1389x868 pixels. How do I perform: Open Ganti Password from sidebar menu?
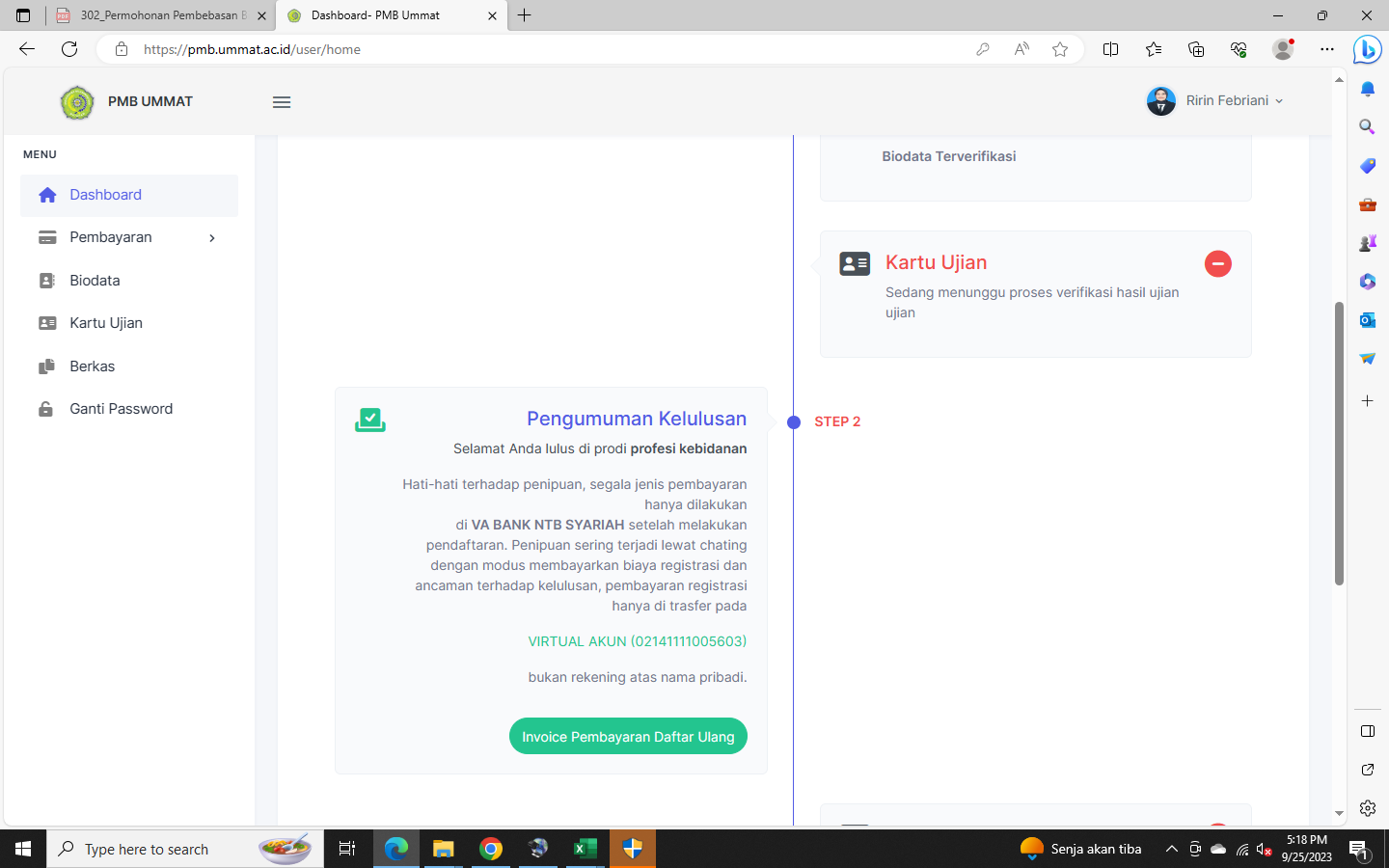pos(121,409)
